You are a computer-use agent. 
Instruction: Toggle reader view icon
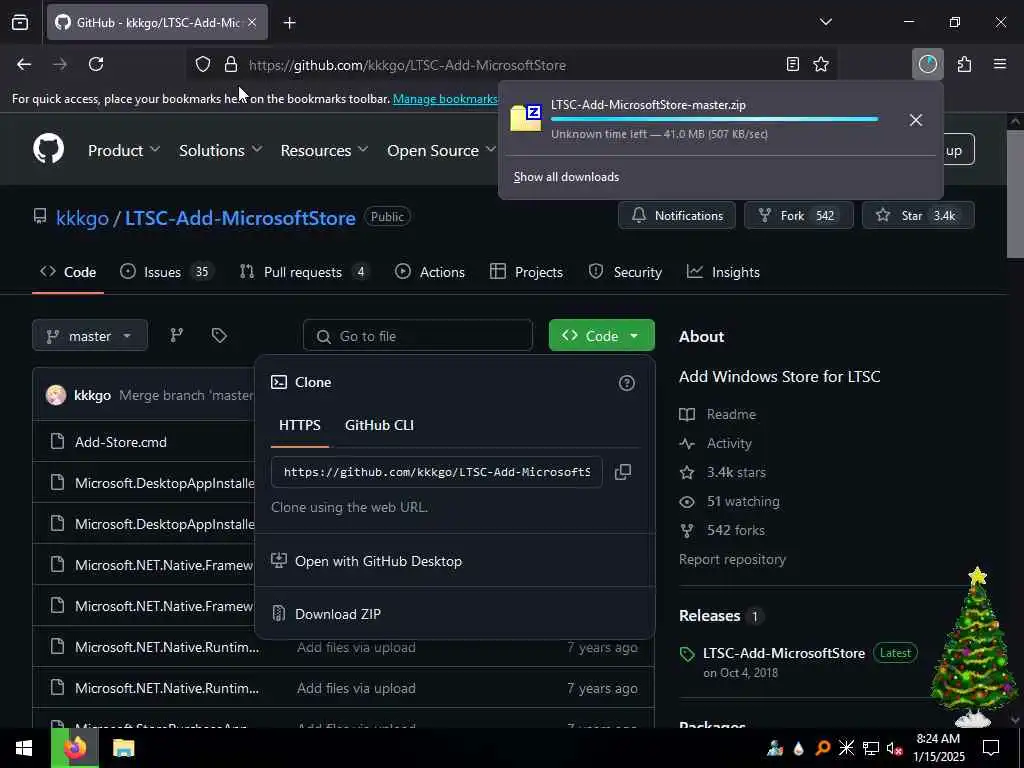coord(793,64)
